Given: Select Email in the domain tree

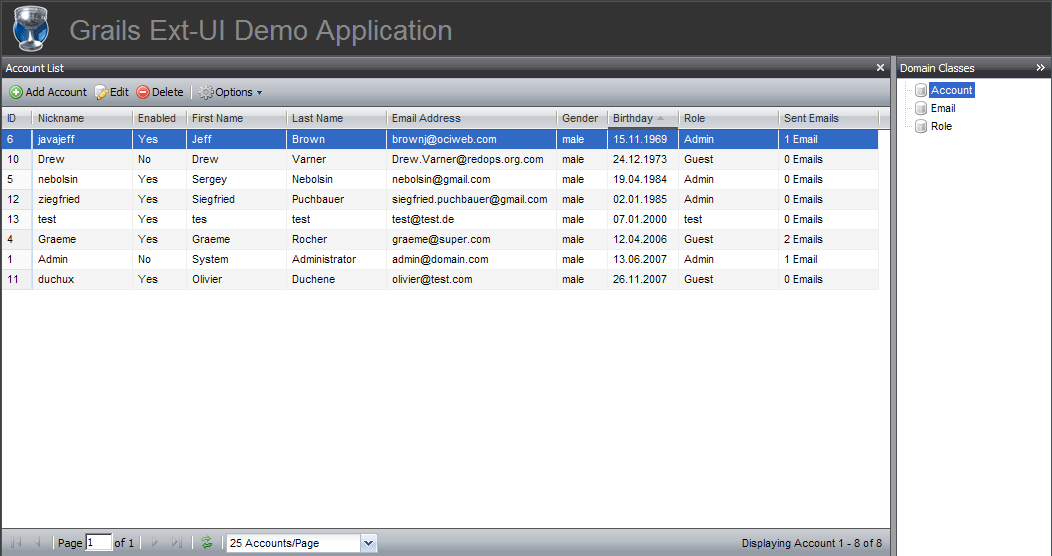Looking at the screenshot, I should (942, 108).
